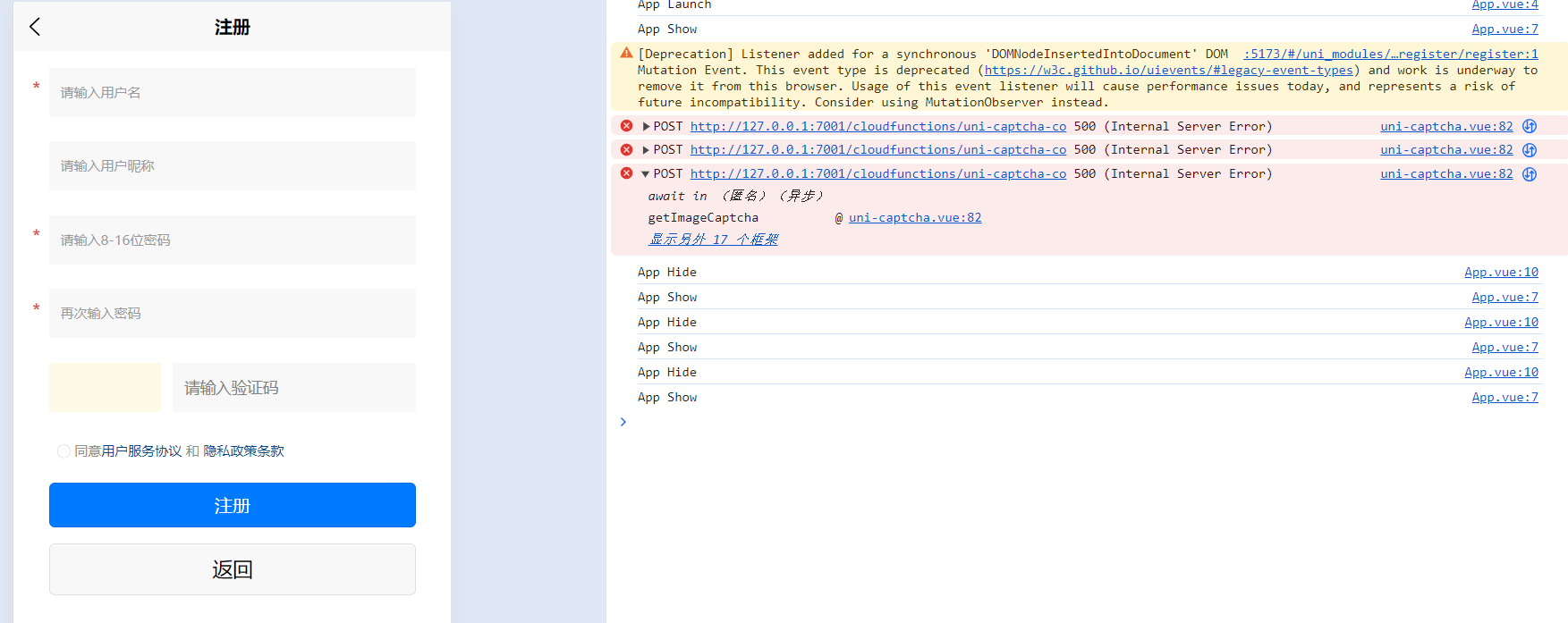The width and height of the screenshot is (1568, 623).
Task: Open AI assistance icon on third POST error
Action: pos(1530,173)
